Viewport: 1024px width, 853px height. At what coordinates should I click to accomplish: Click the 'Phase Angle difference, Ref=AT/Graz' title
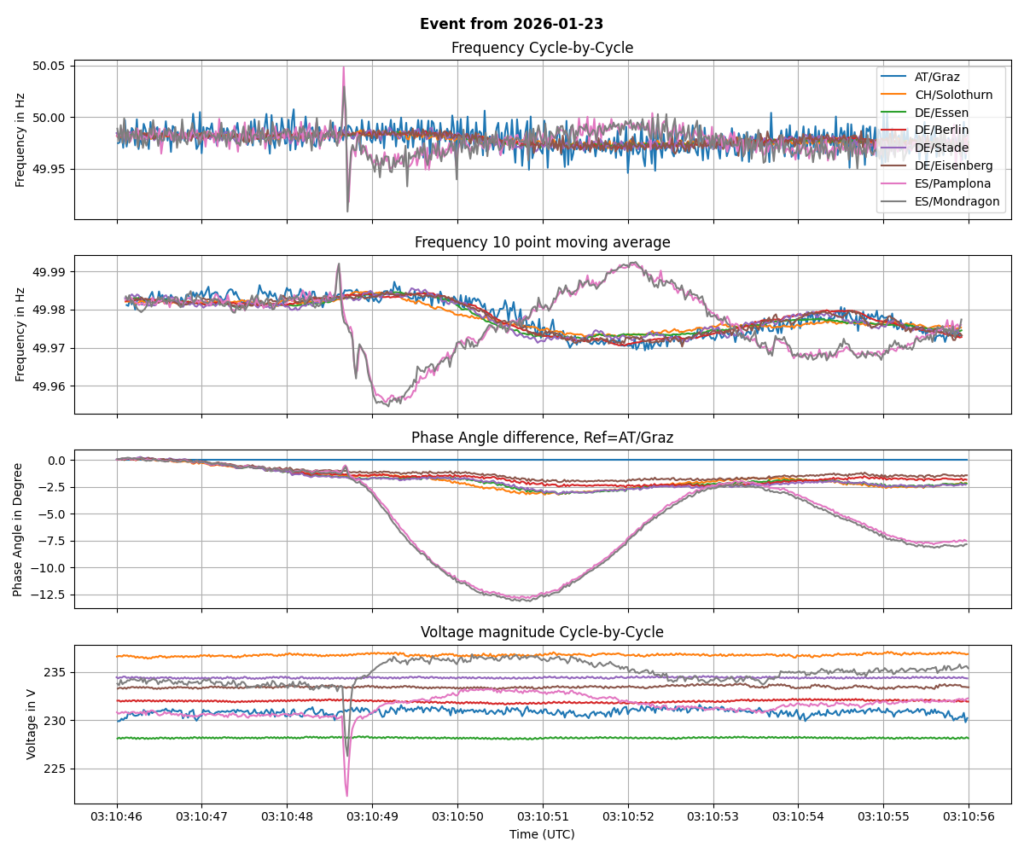click(542, 437)
